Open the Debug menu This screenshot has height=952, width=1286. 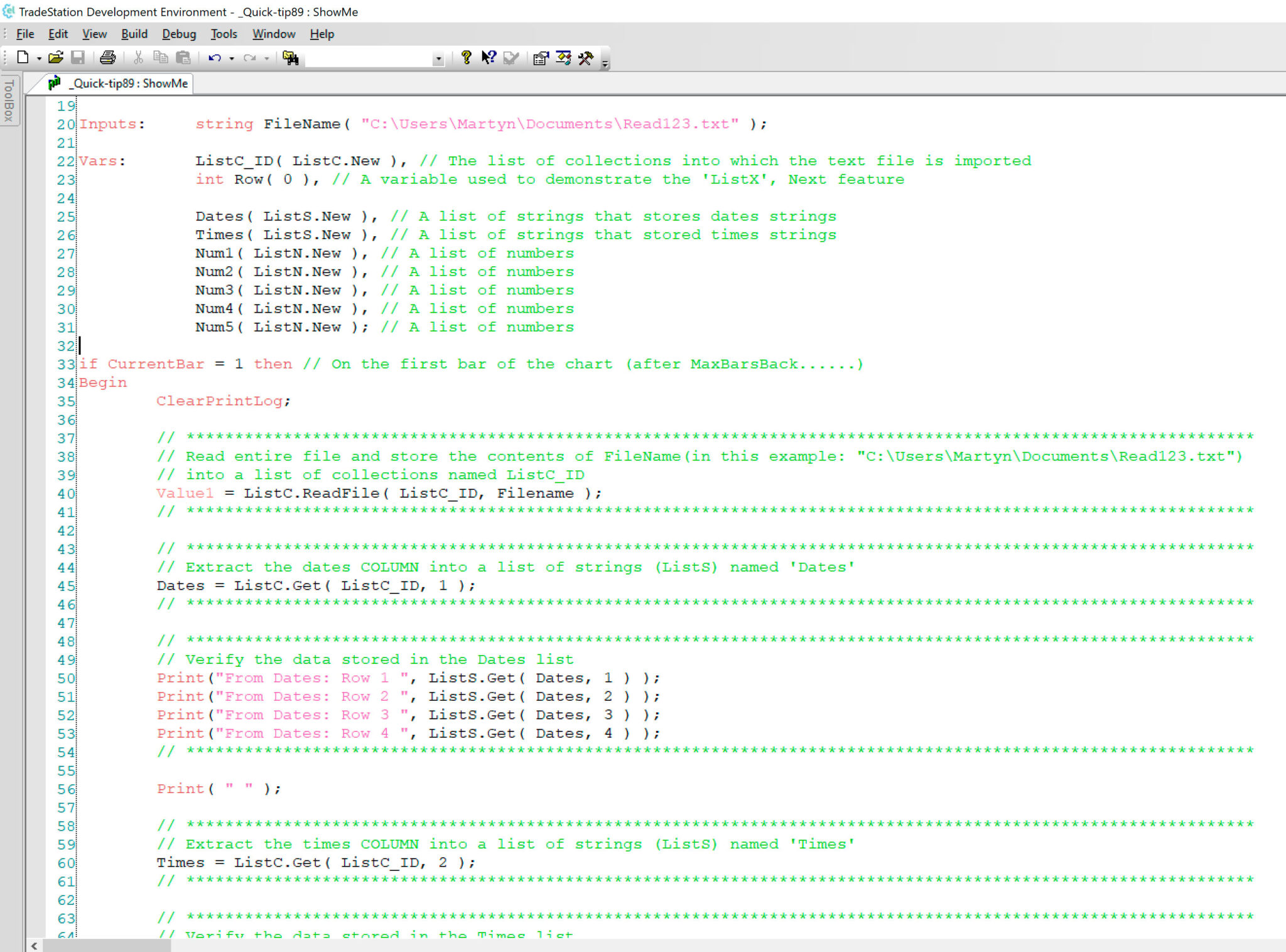(178, 34)
